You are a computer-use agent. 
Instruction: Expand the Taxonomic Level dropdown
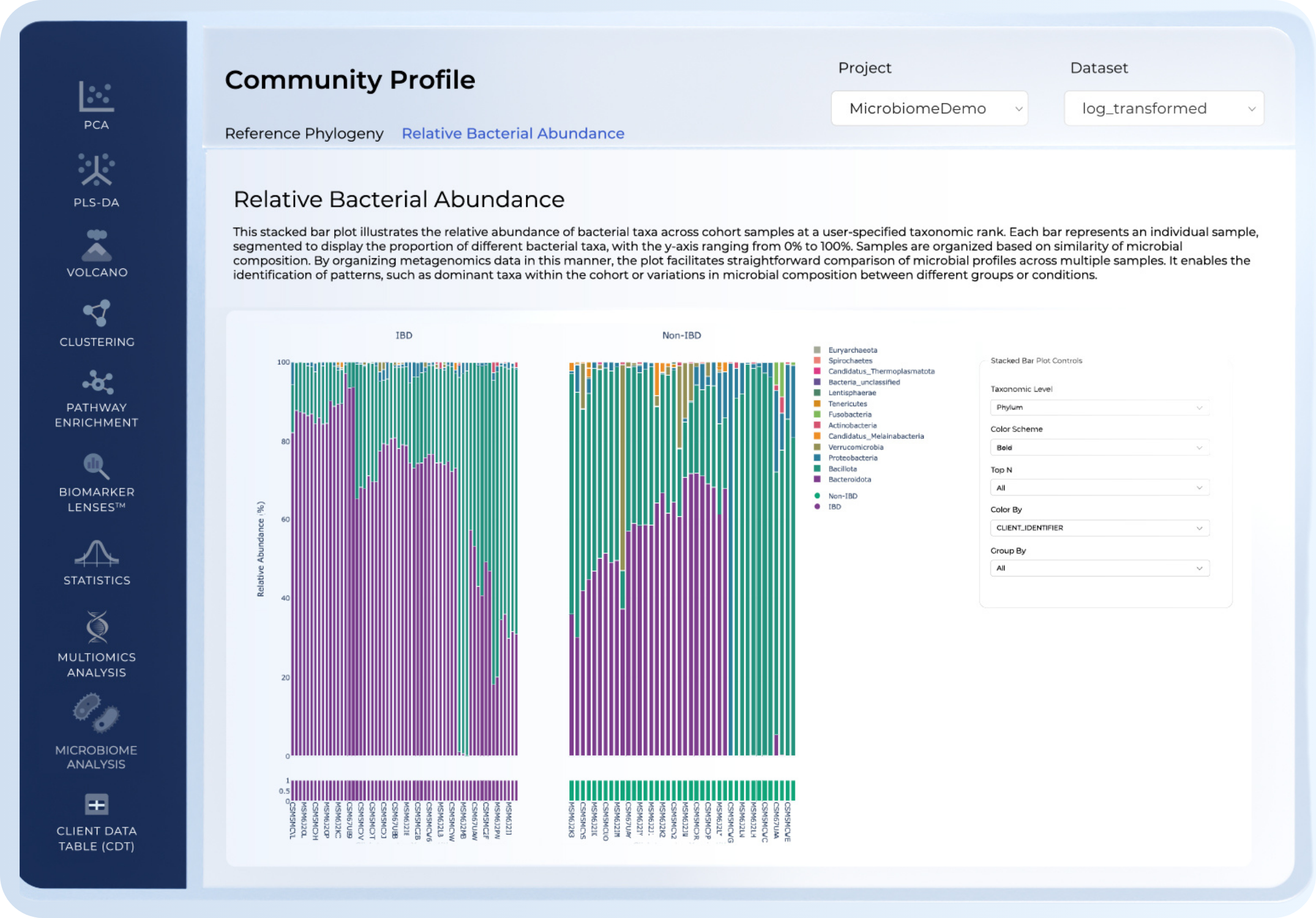[x=1099, y=408]
